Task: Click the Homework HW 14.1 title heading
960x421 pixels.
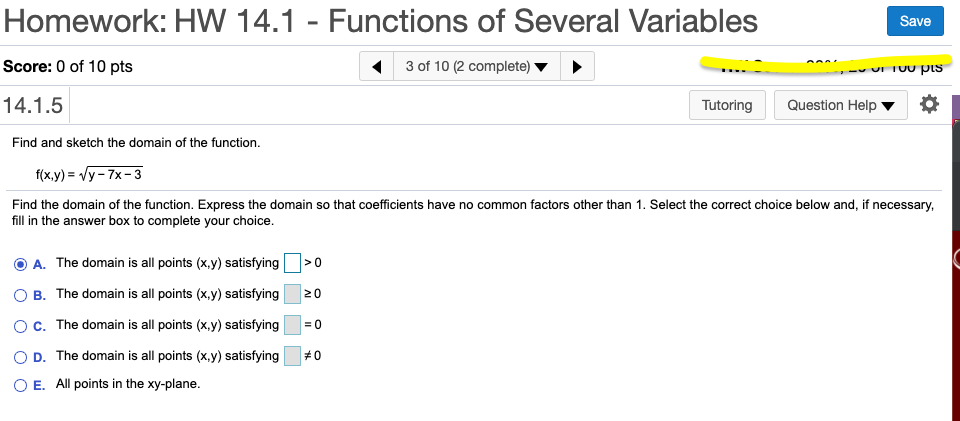Action: coord(380,21)
